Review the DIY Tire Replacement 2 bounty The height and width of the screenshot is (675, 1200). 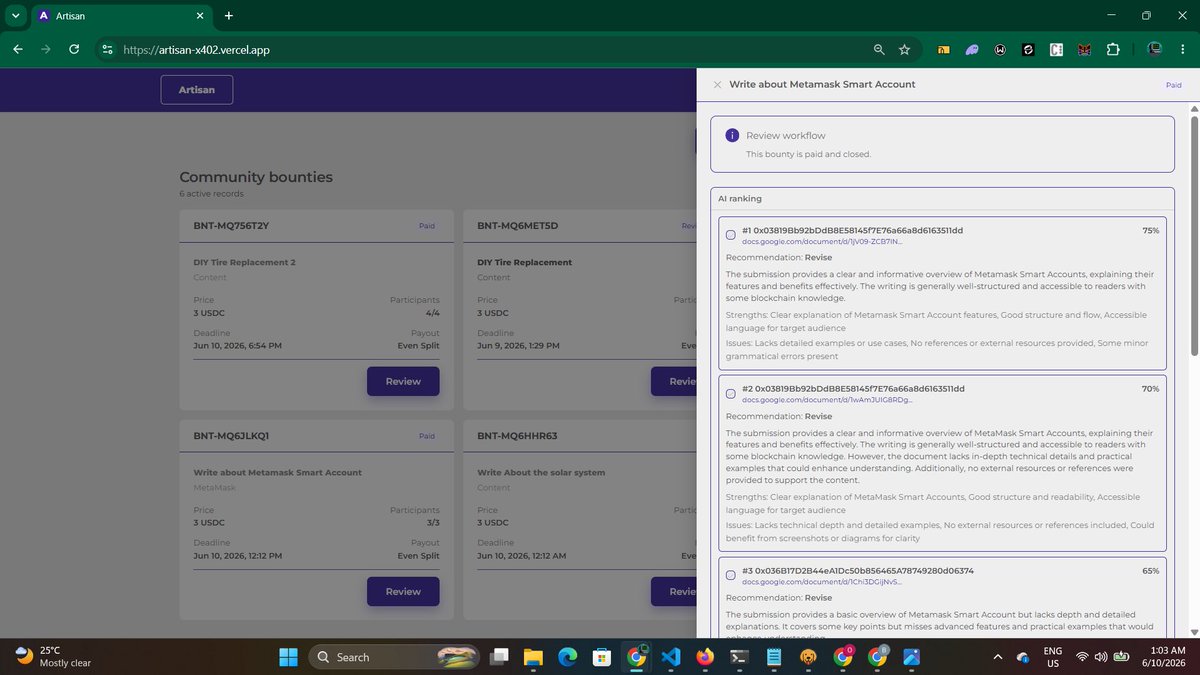point(403,381)
